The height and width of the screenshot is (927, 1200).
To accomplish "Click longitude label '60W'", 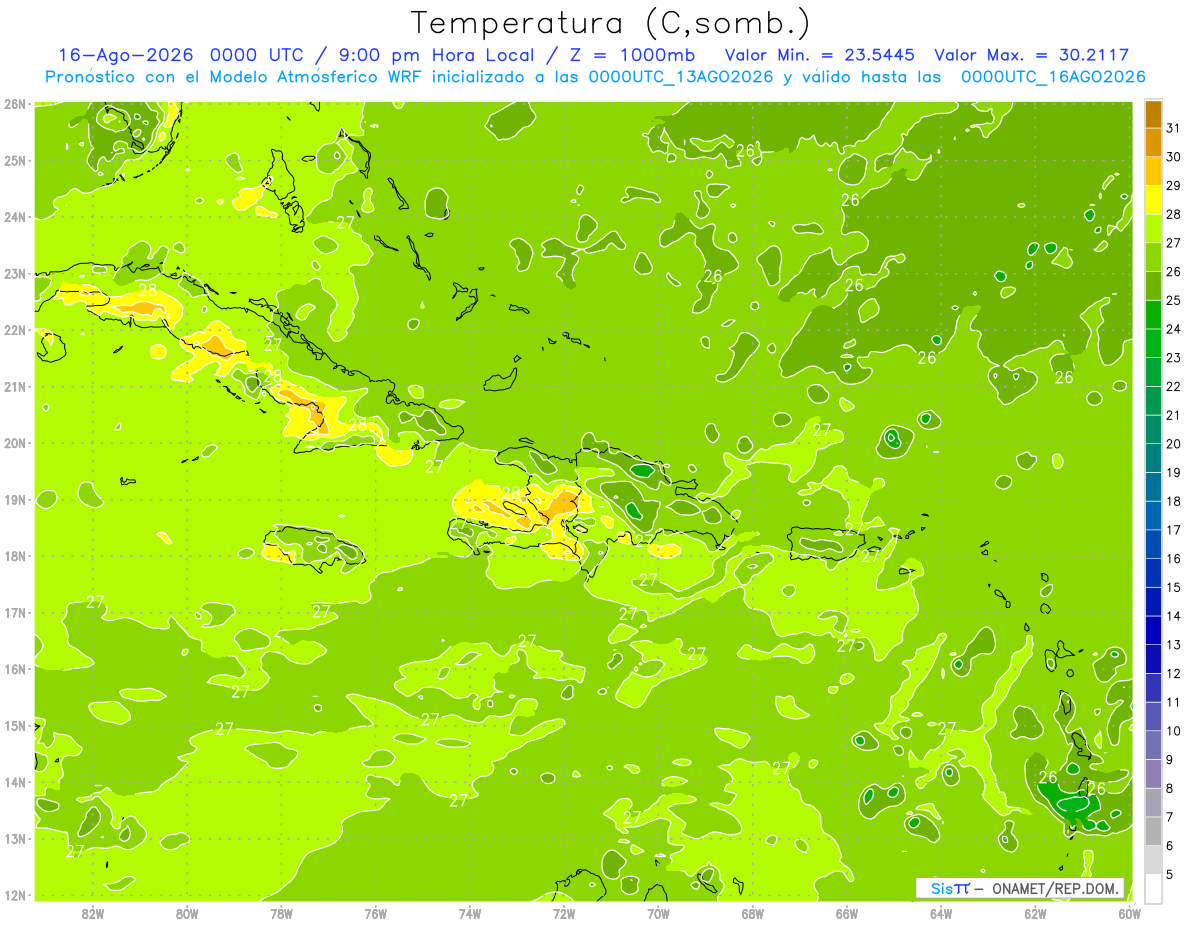I will (x=1129, y=913).
